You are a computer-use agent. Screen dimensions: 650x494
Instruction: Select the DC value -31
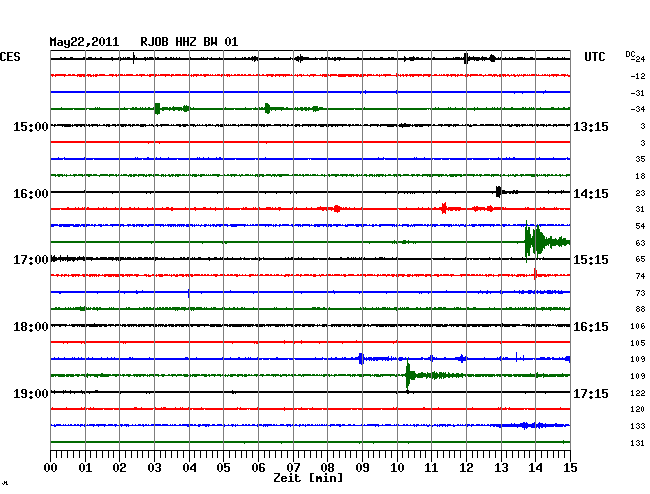(x=638, y=93)
